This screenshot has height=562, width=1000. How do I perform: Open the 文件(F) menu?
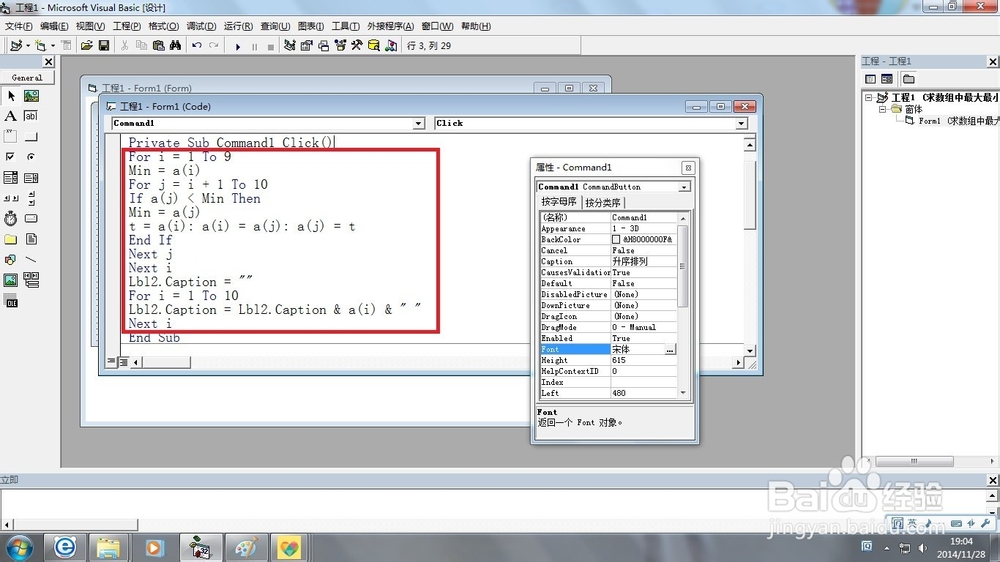coord(18,26)
